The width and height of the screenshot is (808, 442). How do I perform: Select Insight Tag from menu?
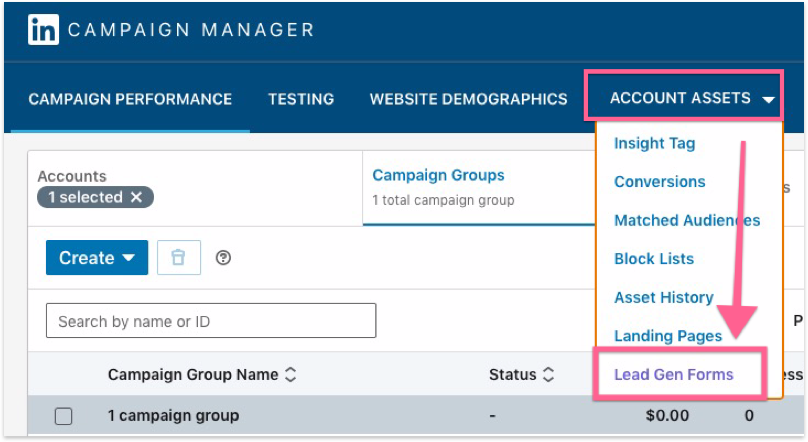click(654, 143)
